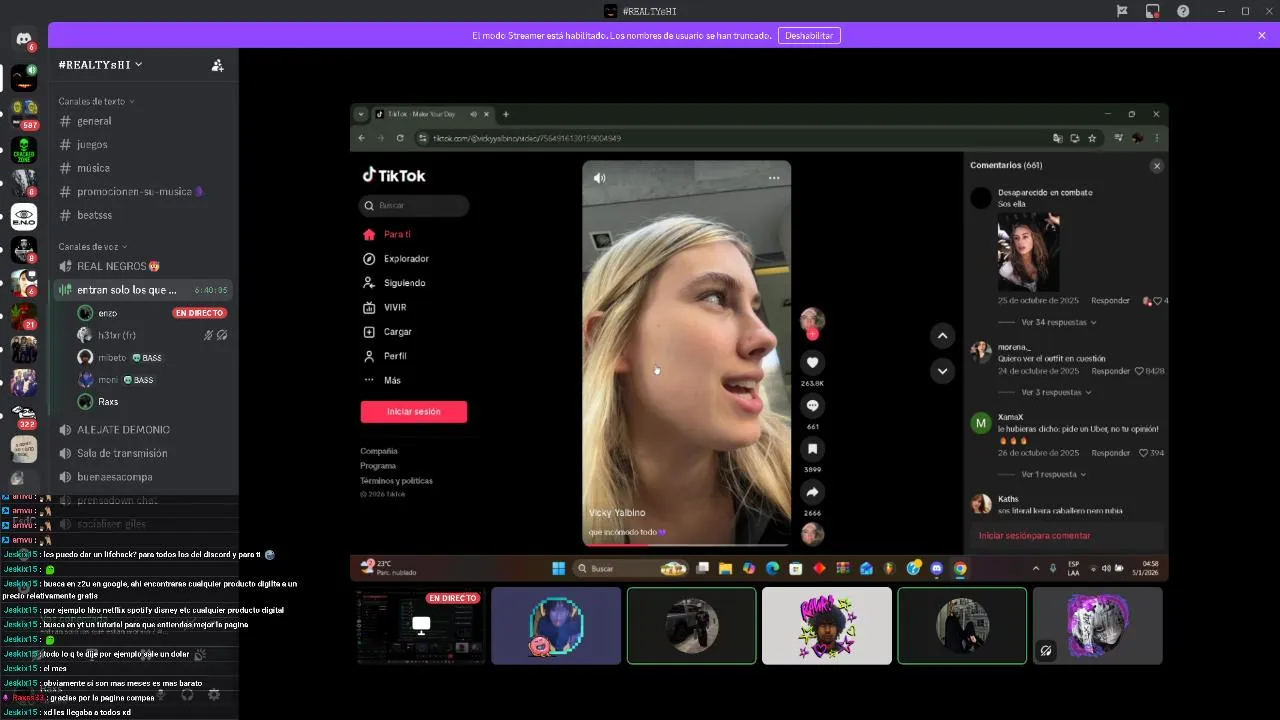Open TikTok video three-dot options
Screen dimensions: 1280x720
pos(774,178)
